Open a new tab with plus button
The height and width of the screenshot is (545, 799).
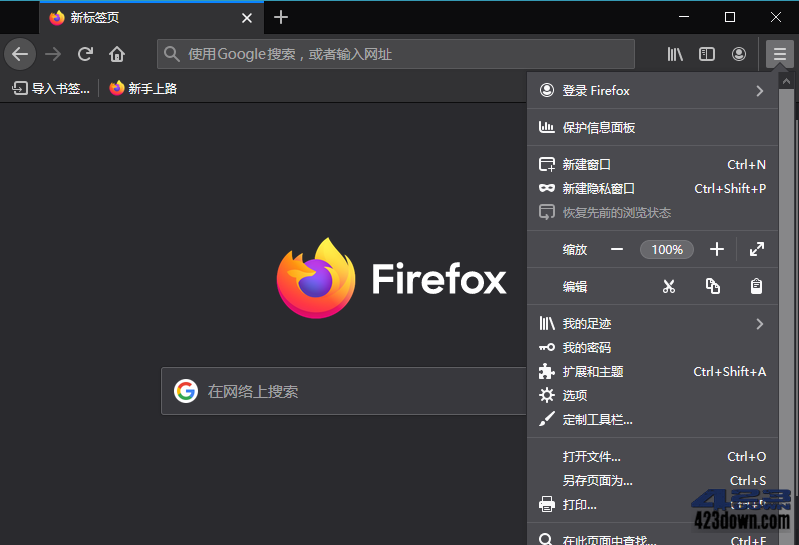click(281, 17)
